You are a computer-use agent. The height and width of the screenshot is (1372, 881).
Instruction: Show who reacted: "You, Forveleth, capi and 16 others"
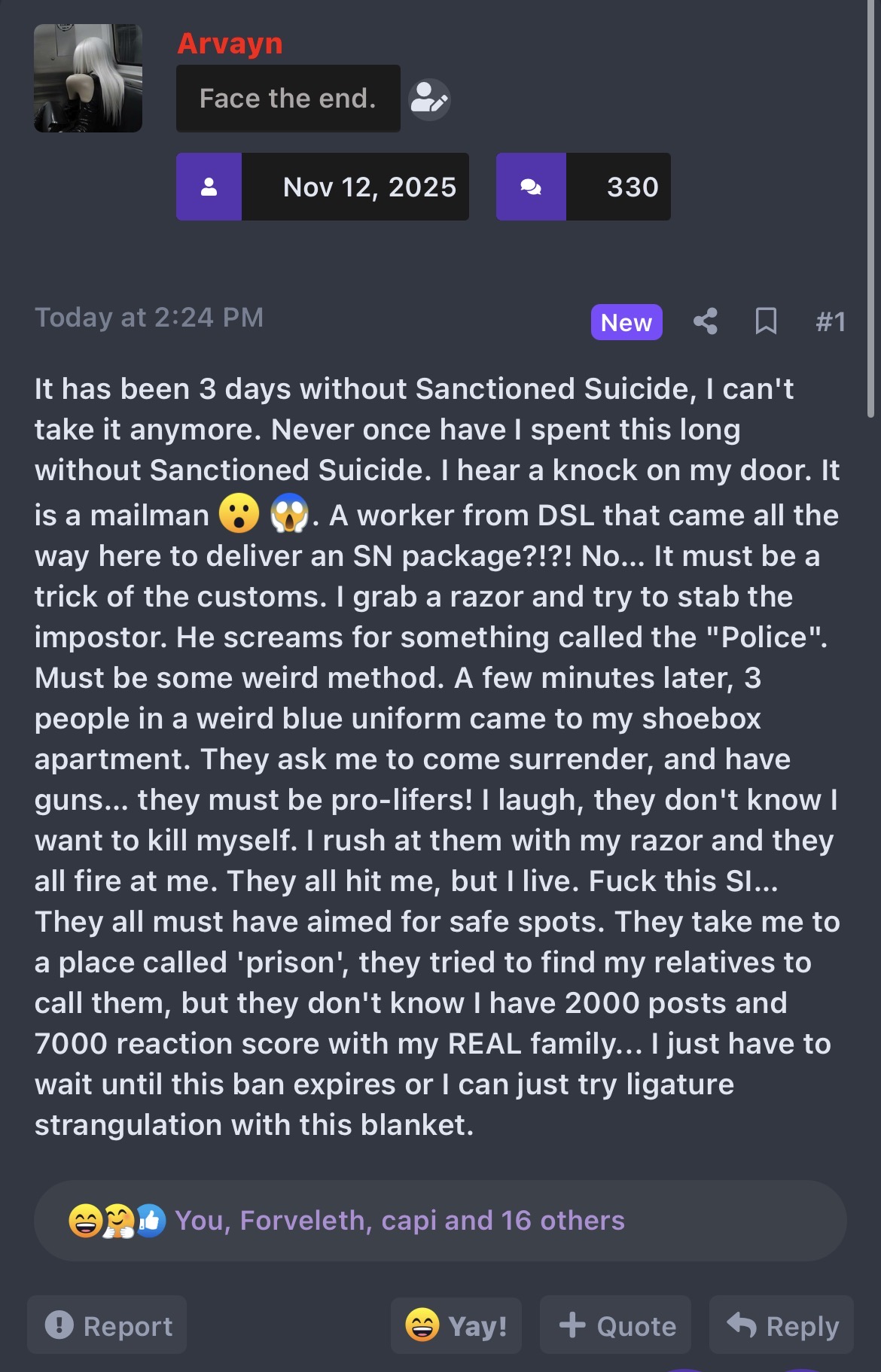click(x=400, y=1221)
